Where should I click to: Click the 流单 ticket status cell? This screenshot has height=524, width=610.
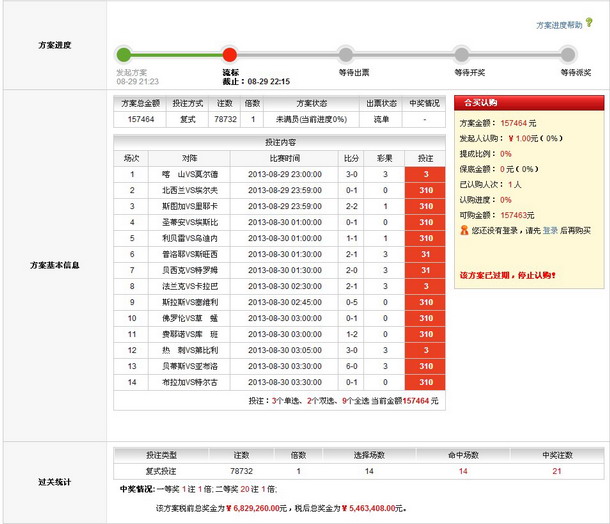(381, 119)
